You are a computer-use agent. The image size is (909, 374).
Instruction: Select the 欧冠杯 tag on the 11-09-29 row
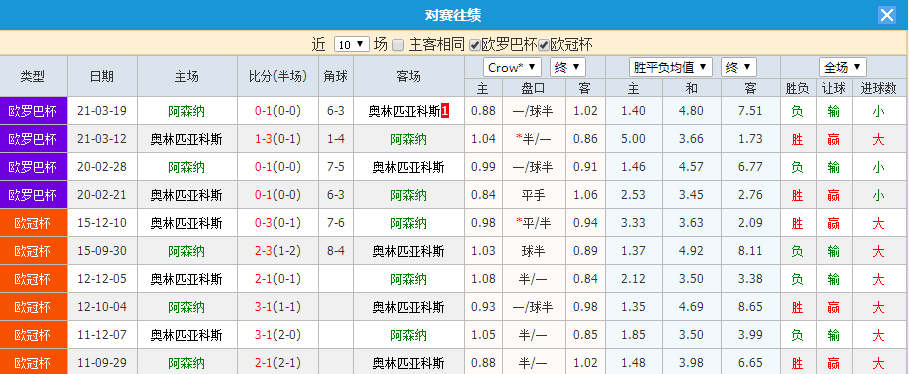(33, 363)
